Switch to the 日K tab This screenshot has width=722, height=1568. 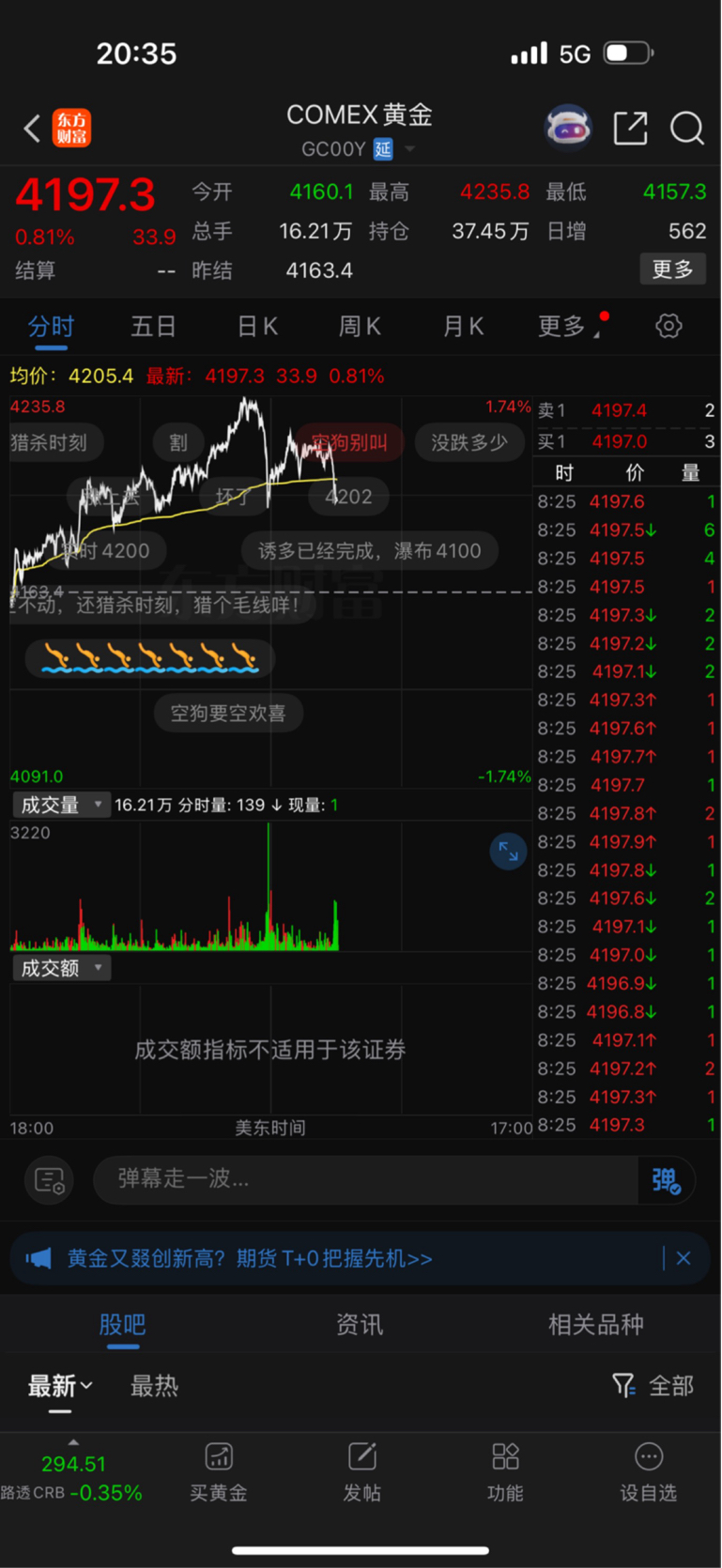[257, 326]
